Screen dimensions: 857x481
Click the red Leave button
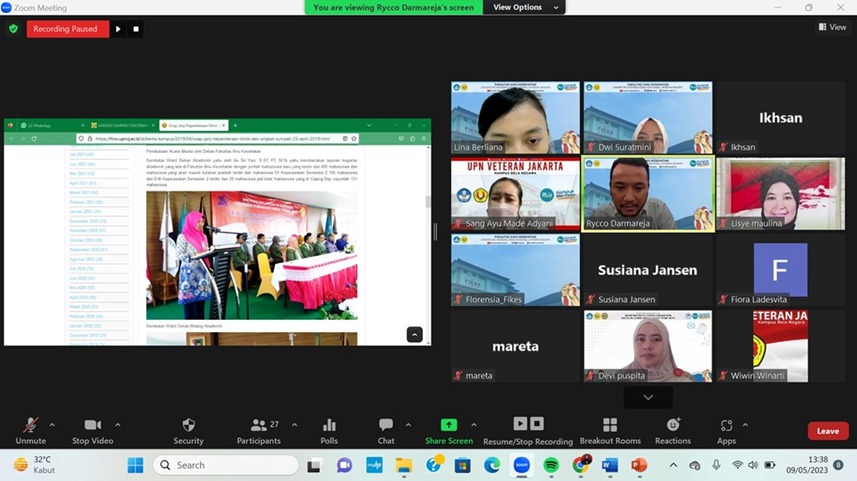828,431
